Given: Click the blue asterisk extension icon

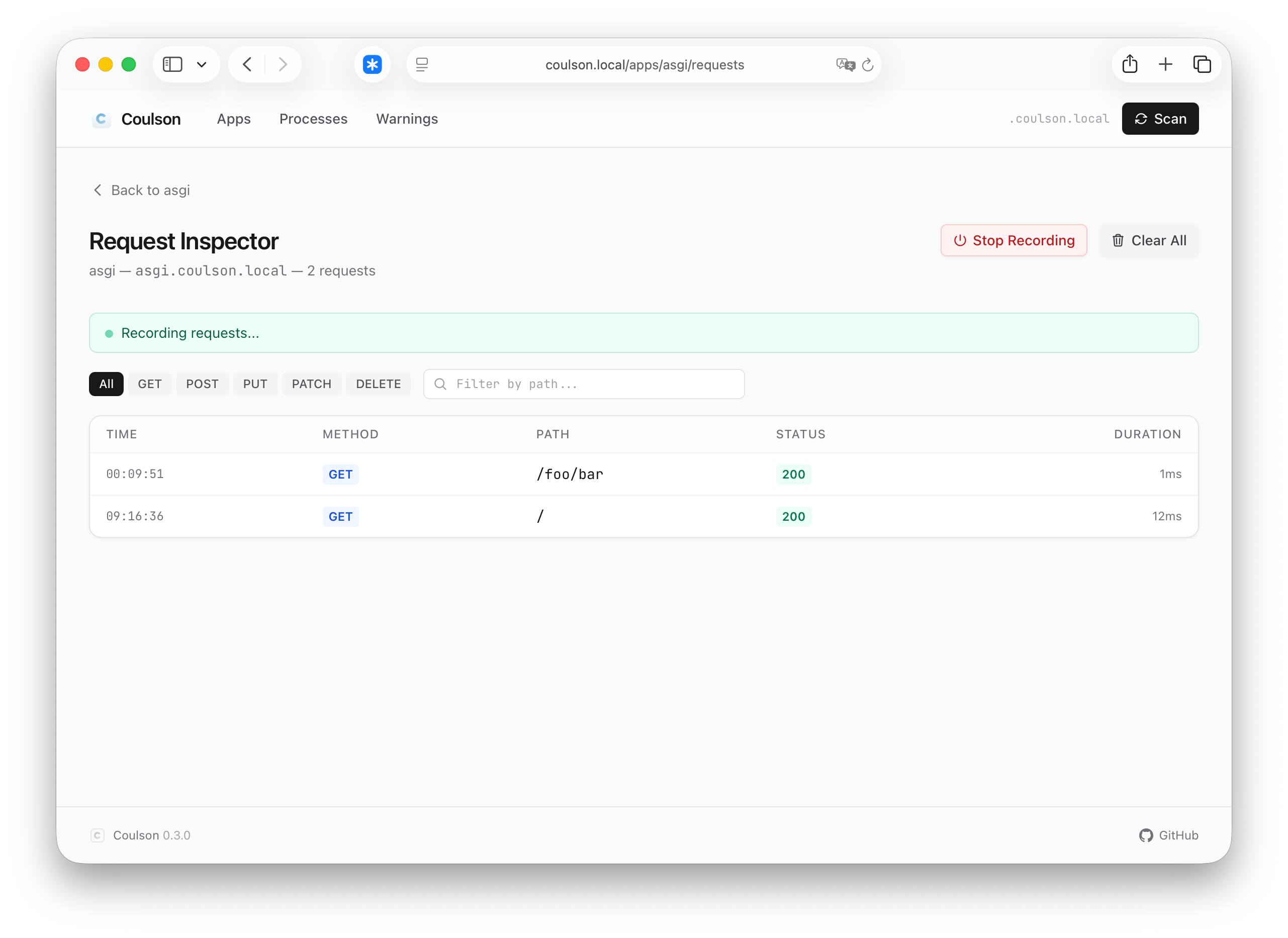Looking at the screenshot, I should coord(373,65).
